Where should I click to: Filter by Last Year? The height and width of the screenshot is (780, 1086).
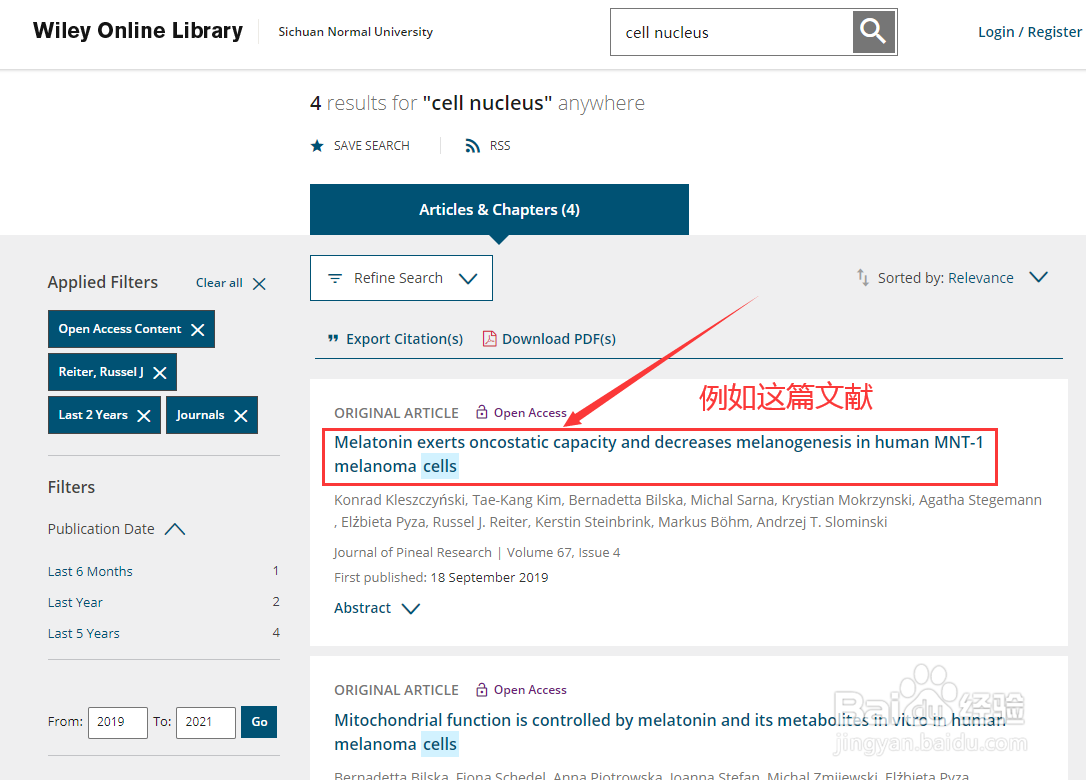click(x=75, y=603)
